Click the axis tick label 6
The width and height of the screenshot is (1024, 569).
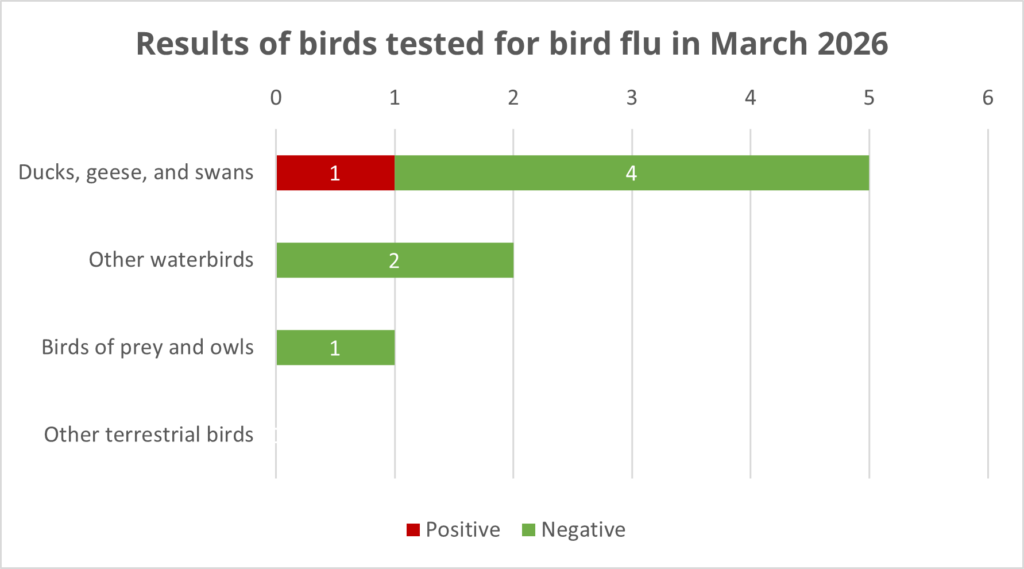[988, 98]
